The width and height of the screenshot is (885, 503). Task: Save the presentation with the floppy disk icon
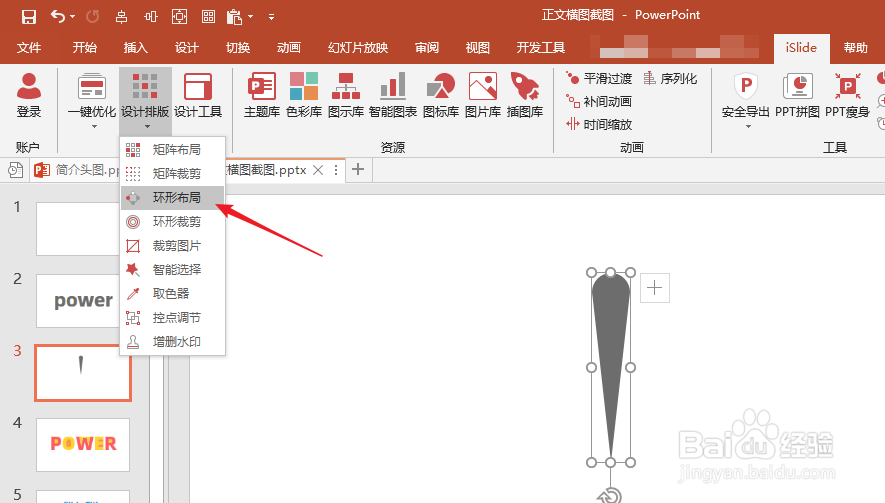pyautogui.click(x=29, y=17)
